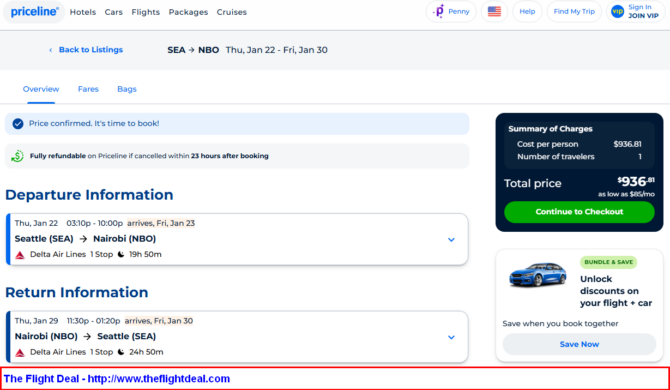Click the '23 hours after booking' text
Screen dimensions: 670x390
click(x=230, y=156)
